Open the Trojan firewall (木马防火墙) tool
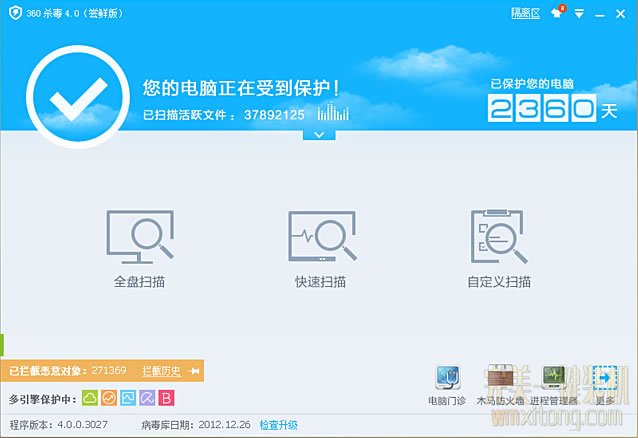Screen dimensions: 638x438 tap(500, 385)
